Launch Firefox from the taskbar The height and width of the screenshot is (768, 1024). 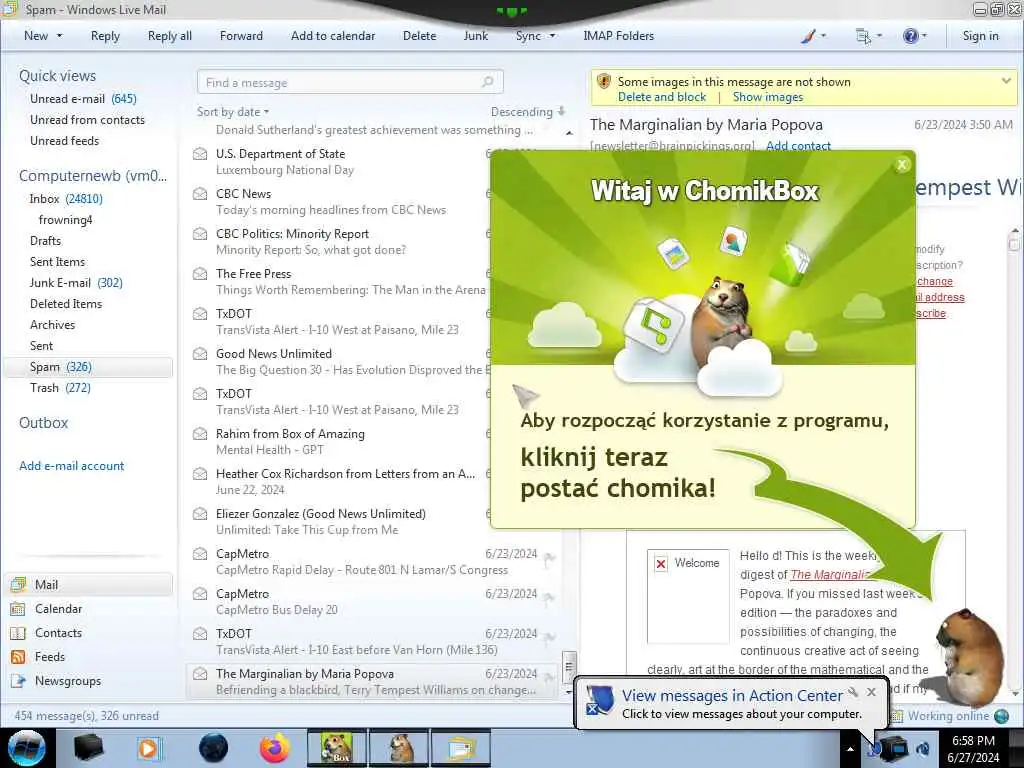275,748
